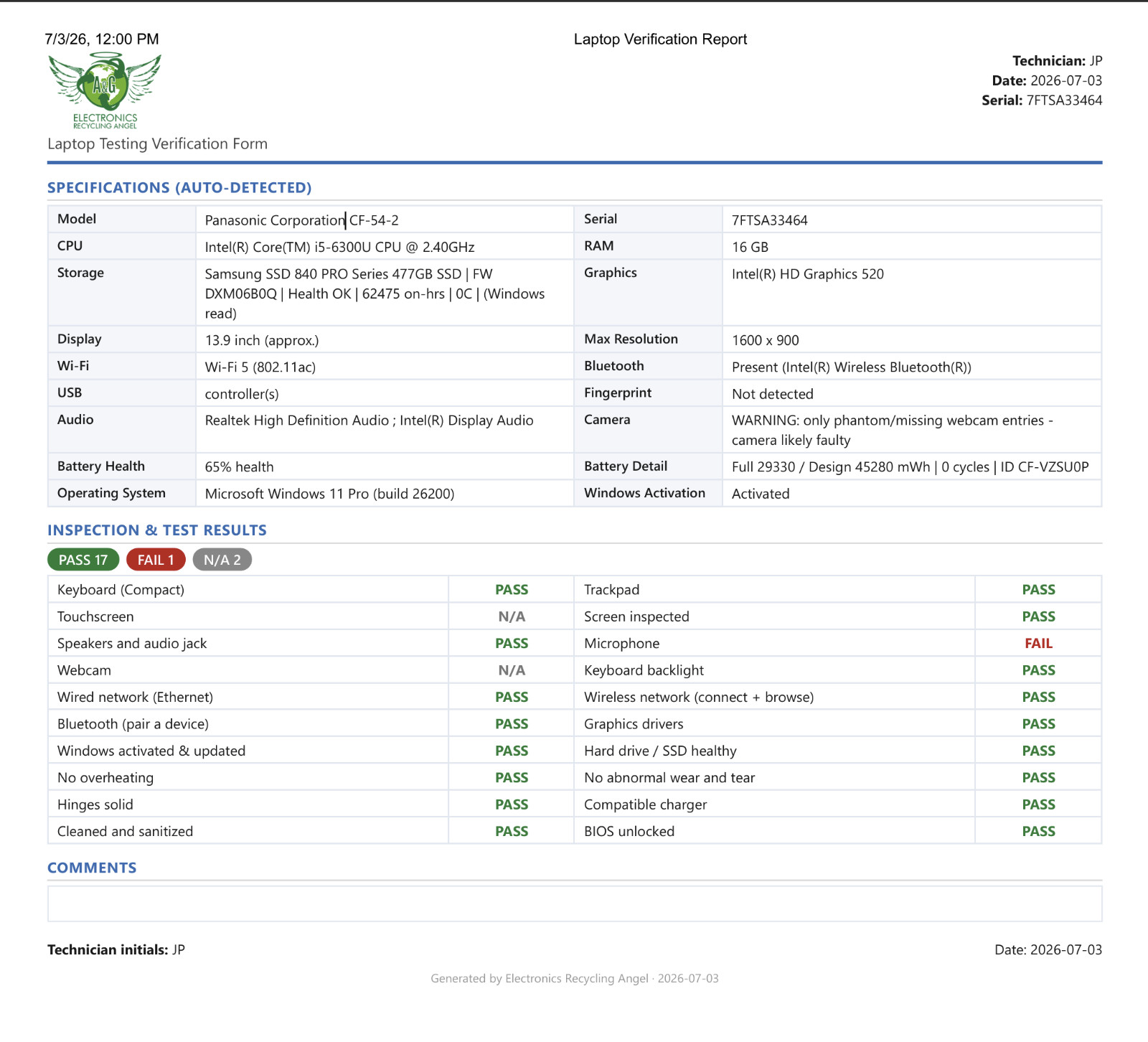This screenshot has width=1148, height=1042.
Task: Click the Operating System value Windows 11 Pro
Action: [x=330, y=494]
